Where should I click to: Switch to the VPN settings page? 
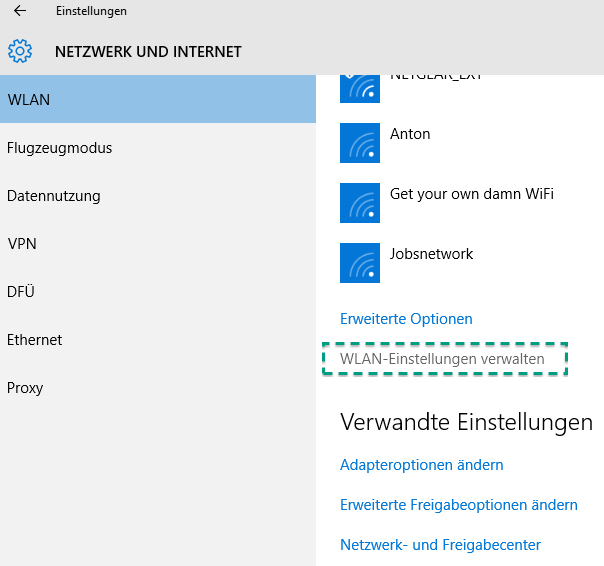tap(22, 244)
